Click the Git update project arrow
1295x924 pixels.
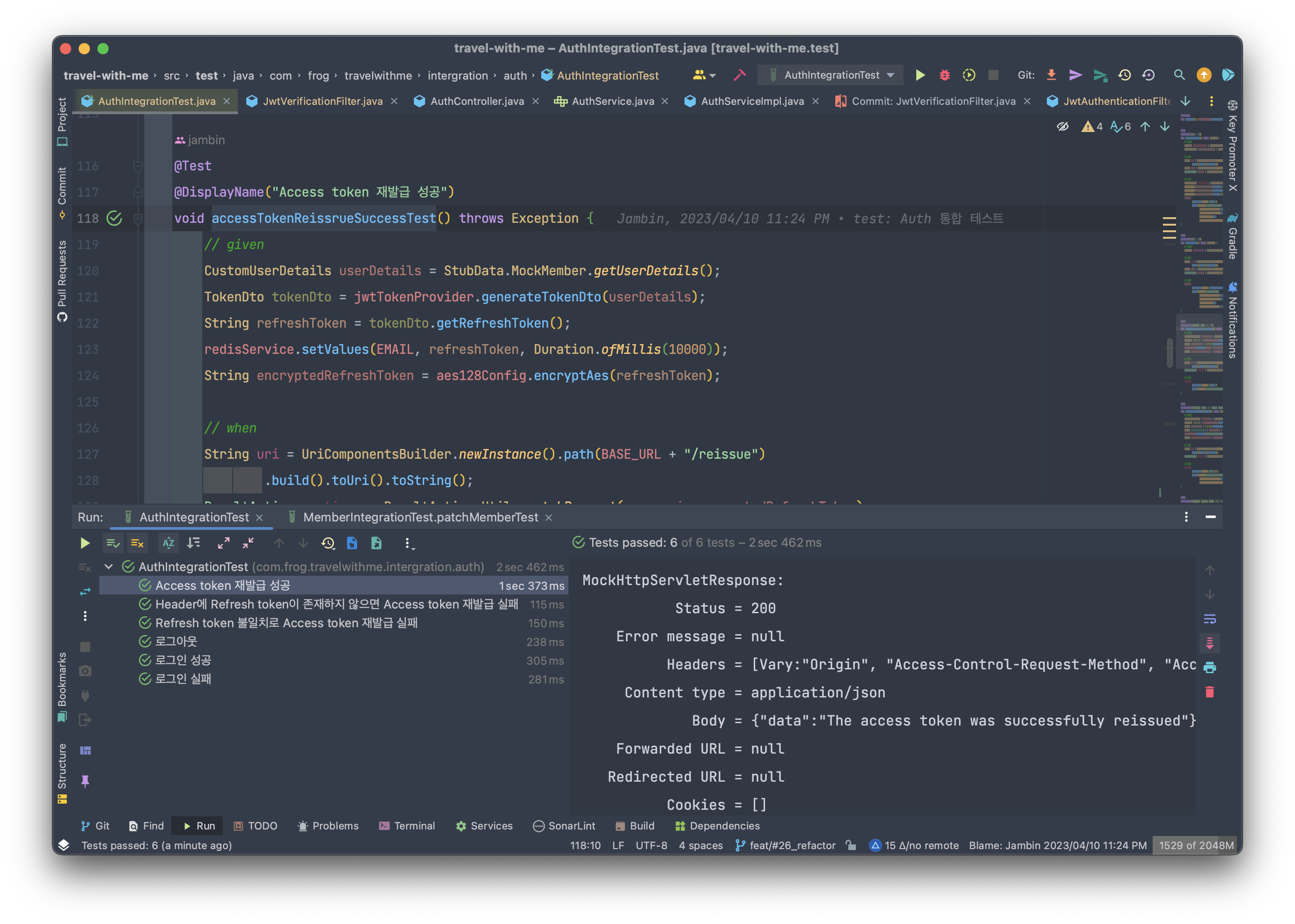[x=1052, y=75]
